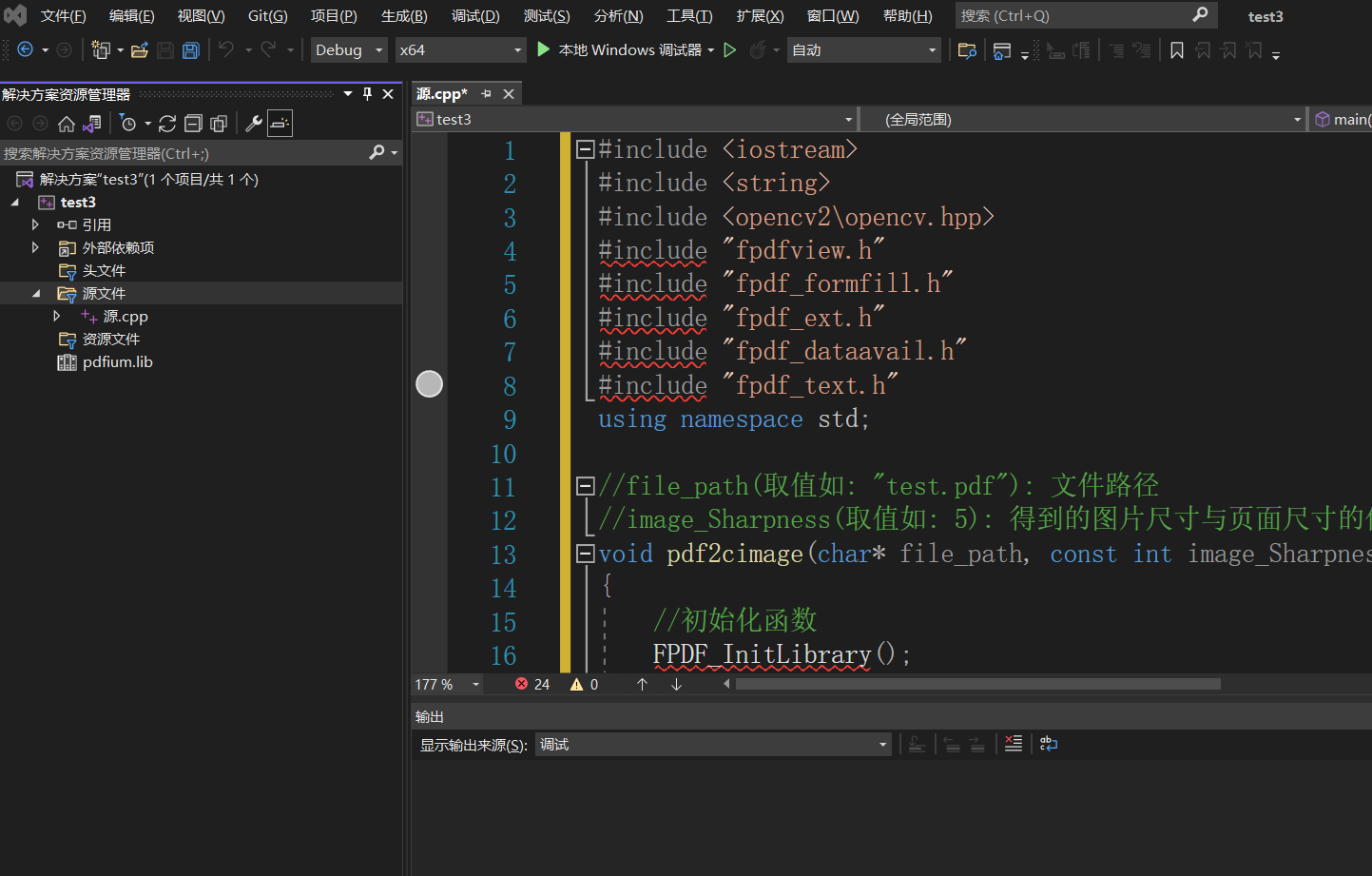Click the new project icon
1372x876 pixels.
[100, 50]
